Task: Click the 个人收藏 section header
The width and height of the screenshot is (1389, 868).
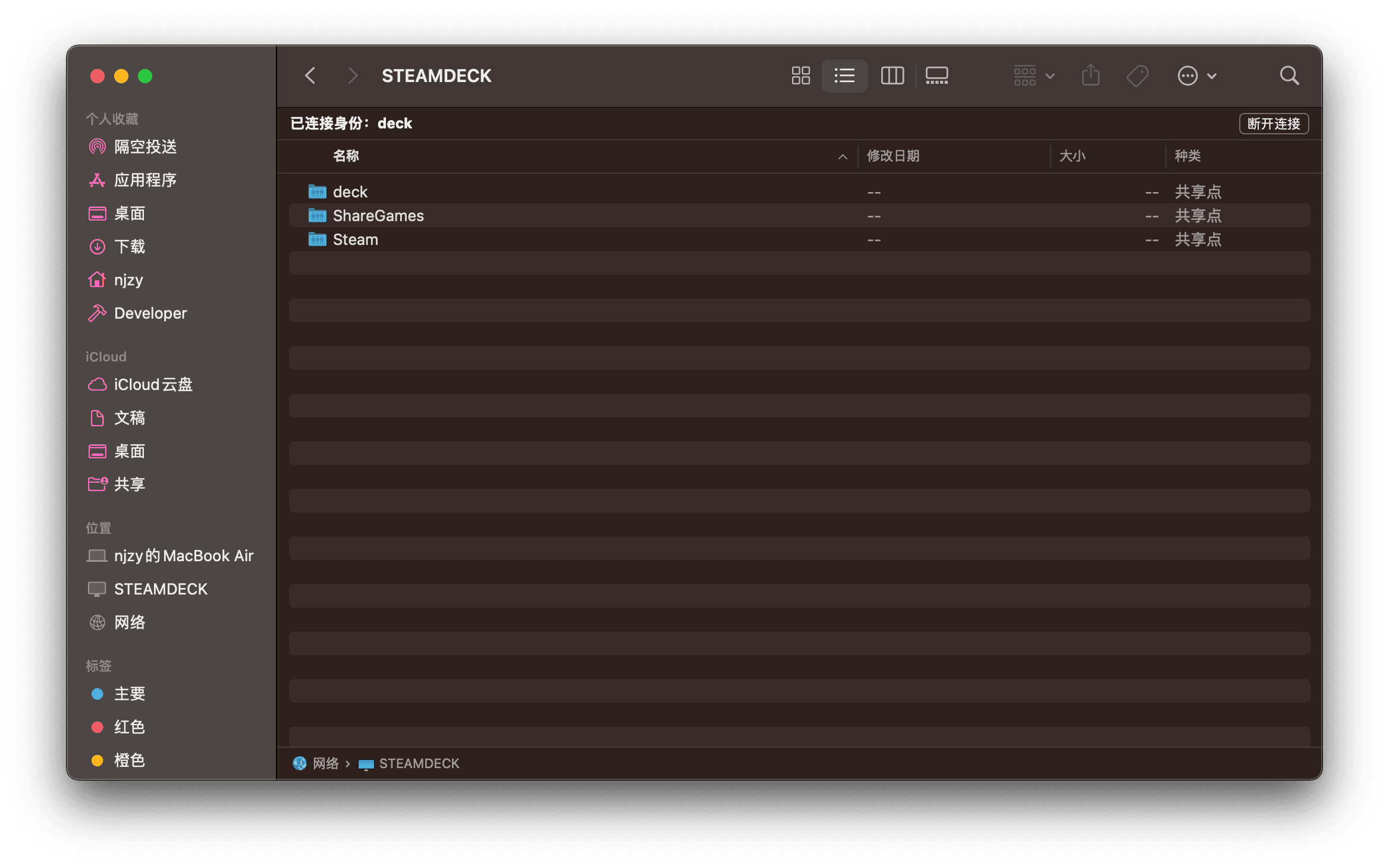Action: click(x=112, y=119)
